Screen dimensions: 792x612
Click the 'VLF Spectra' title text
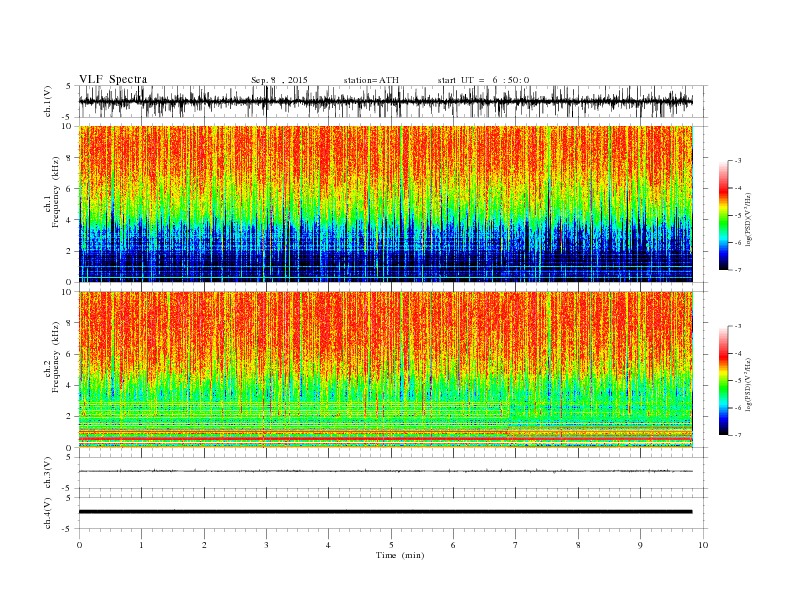tap(113, 79)
